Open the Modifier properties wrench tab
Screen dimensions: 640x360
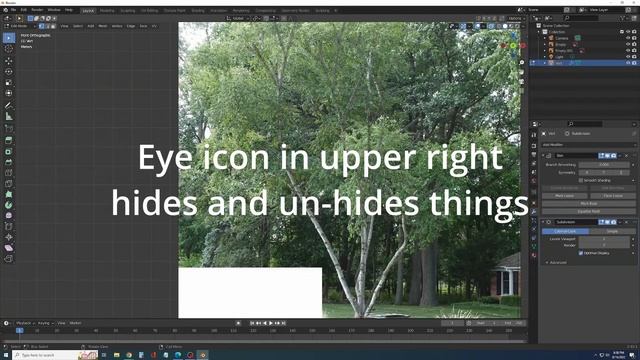pos(534,212)
